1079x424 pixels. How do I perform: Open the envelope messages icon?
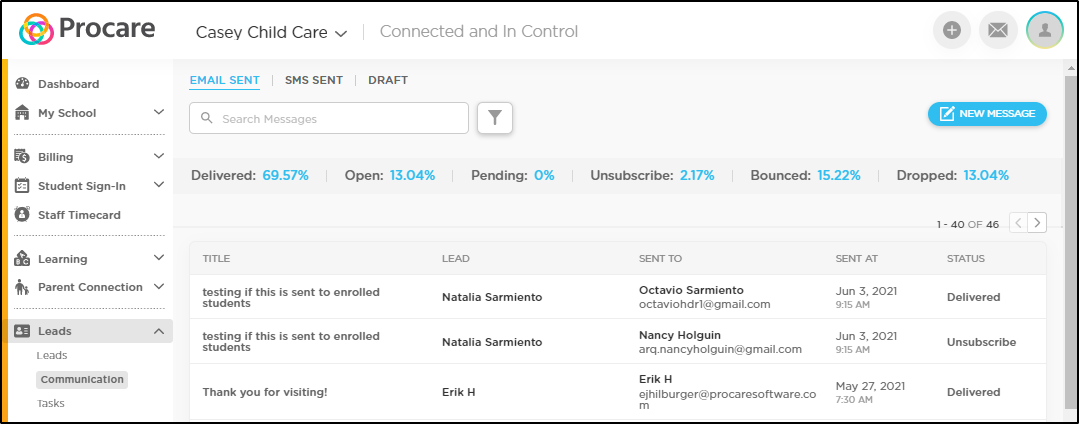point(998,30)
